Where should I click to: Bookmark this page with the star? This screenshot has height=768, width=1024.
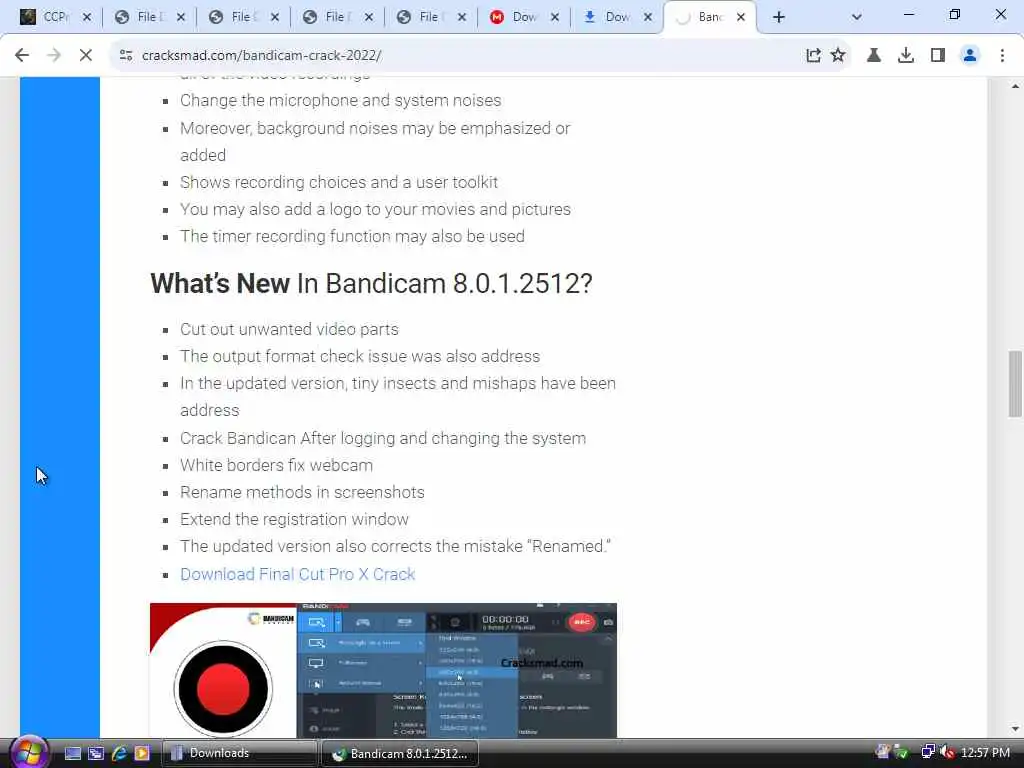pyautogui.click(x=838, y=56)
